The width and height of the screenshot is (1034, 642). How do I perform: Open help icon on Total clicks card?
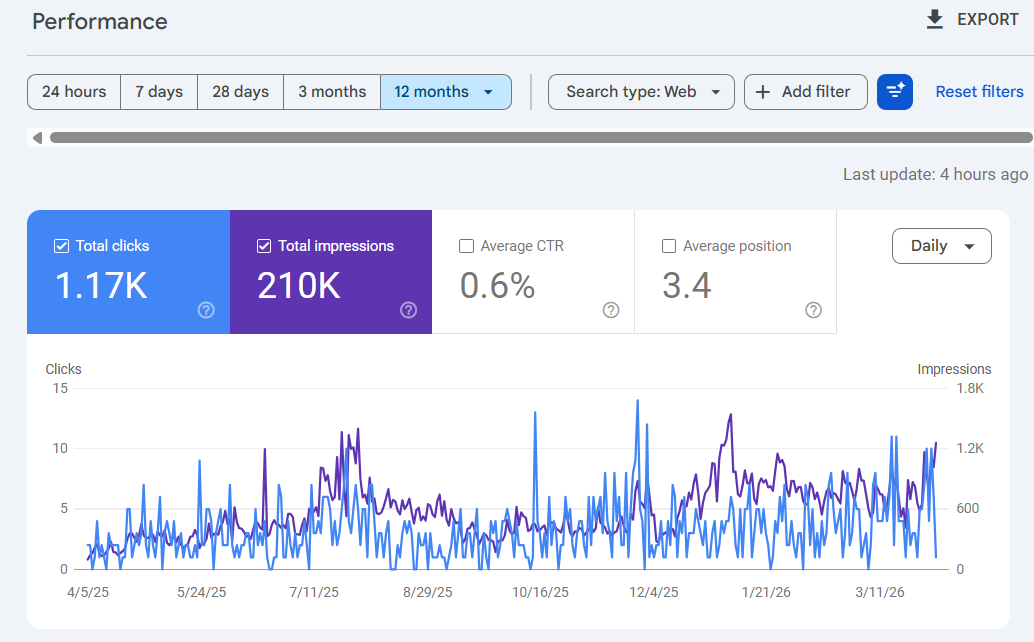pos(206,310)
